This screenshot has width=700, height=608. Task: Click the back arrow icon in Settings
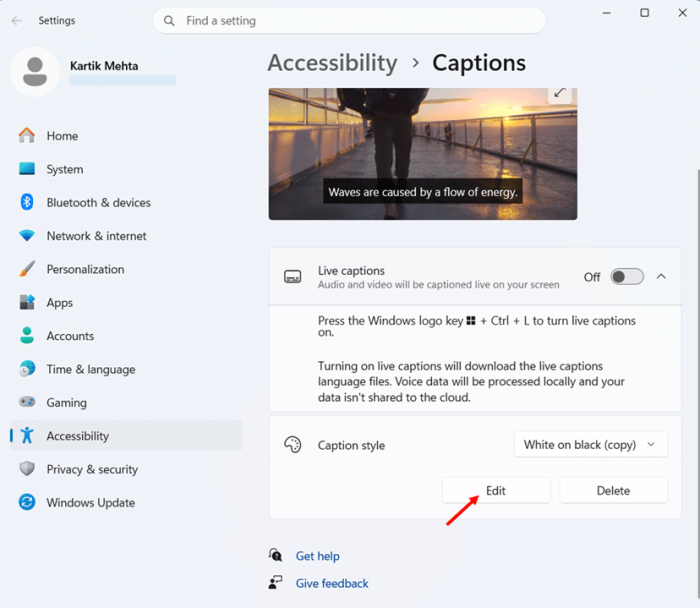pos(17,21)
